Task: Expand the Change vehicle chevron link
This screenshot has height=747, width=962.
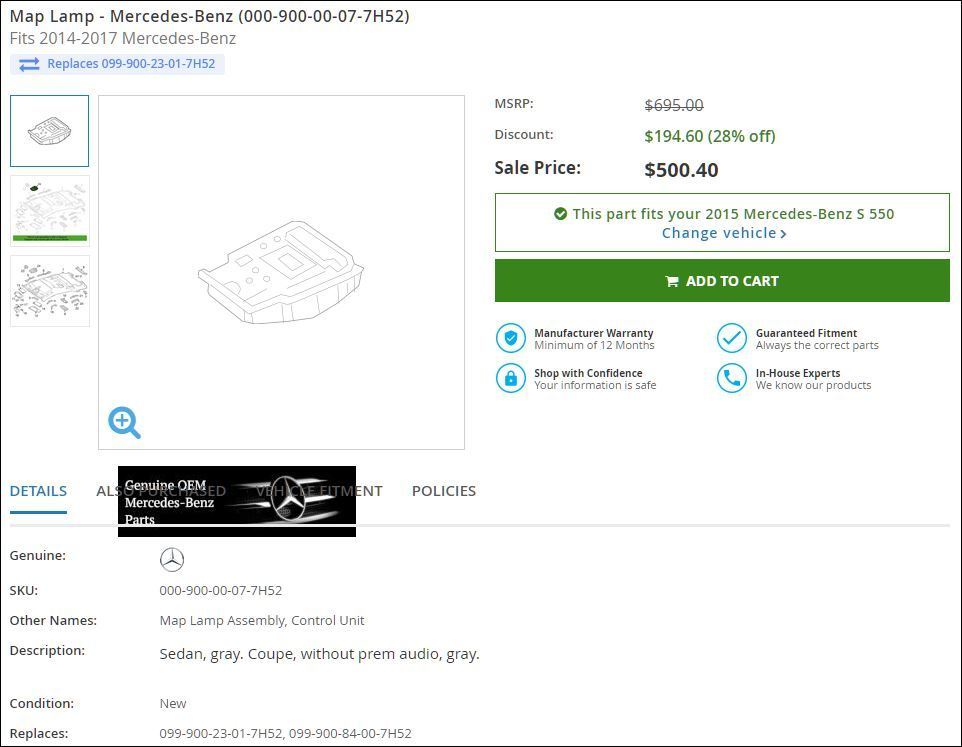Action: (x=724, y=233)
